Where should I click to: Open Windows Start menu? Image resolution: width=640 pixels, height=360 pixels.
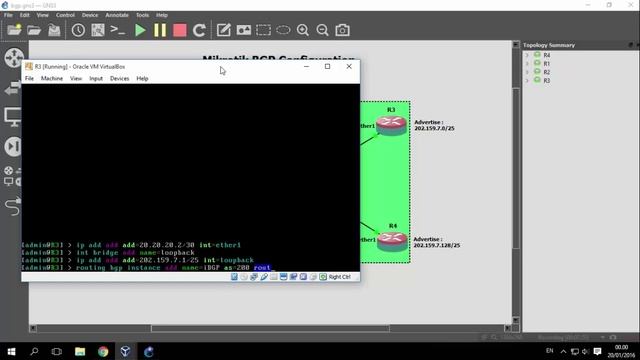click(x=11, y=351)
